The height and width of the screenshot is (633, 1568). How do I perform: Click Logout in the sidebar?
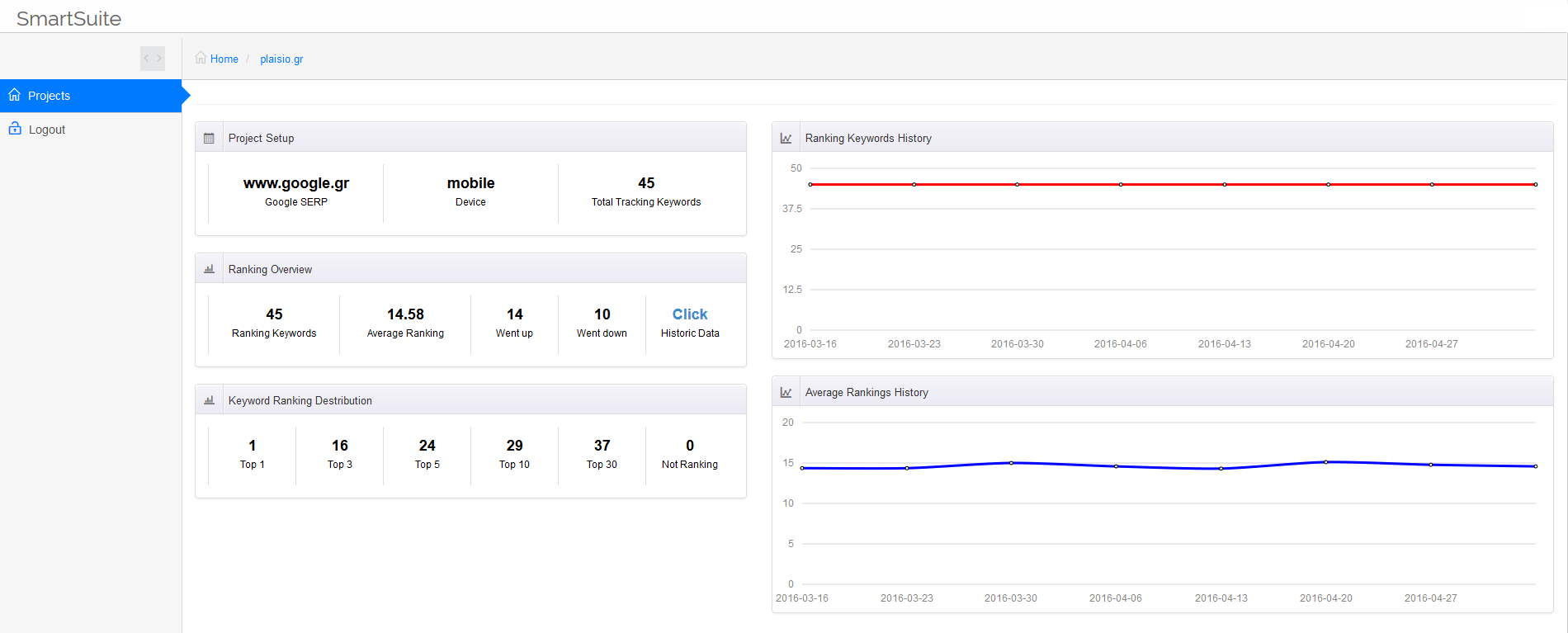coord(47,130)
